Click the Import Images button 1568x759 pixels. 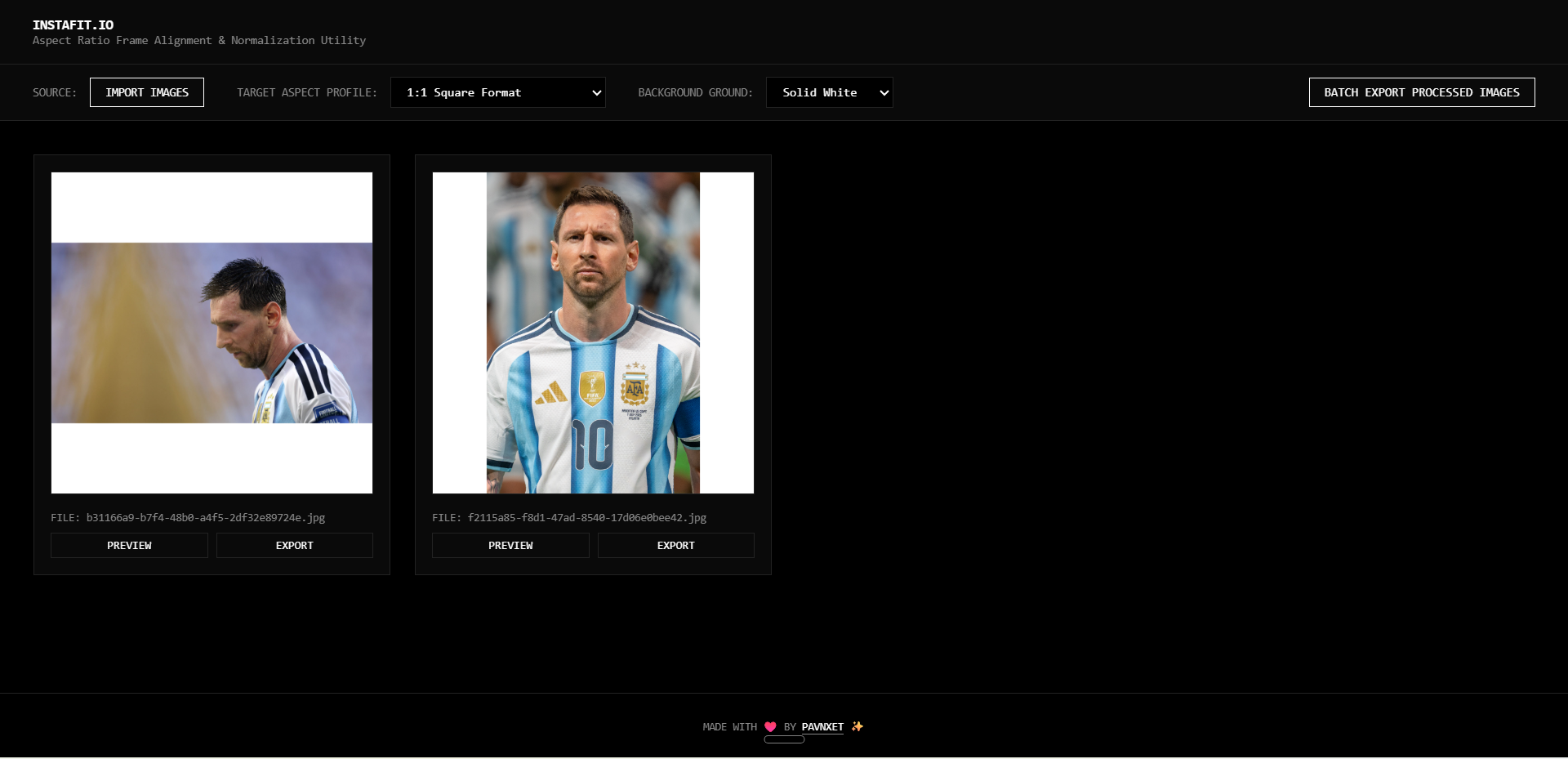pyautogui.click(x=147, y=92)
